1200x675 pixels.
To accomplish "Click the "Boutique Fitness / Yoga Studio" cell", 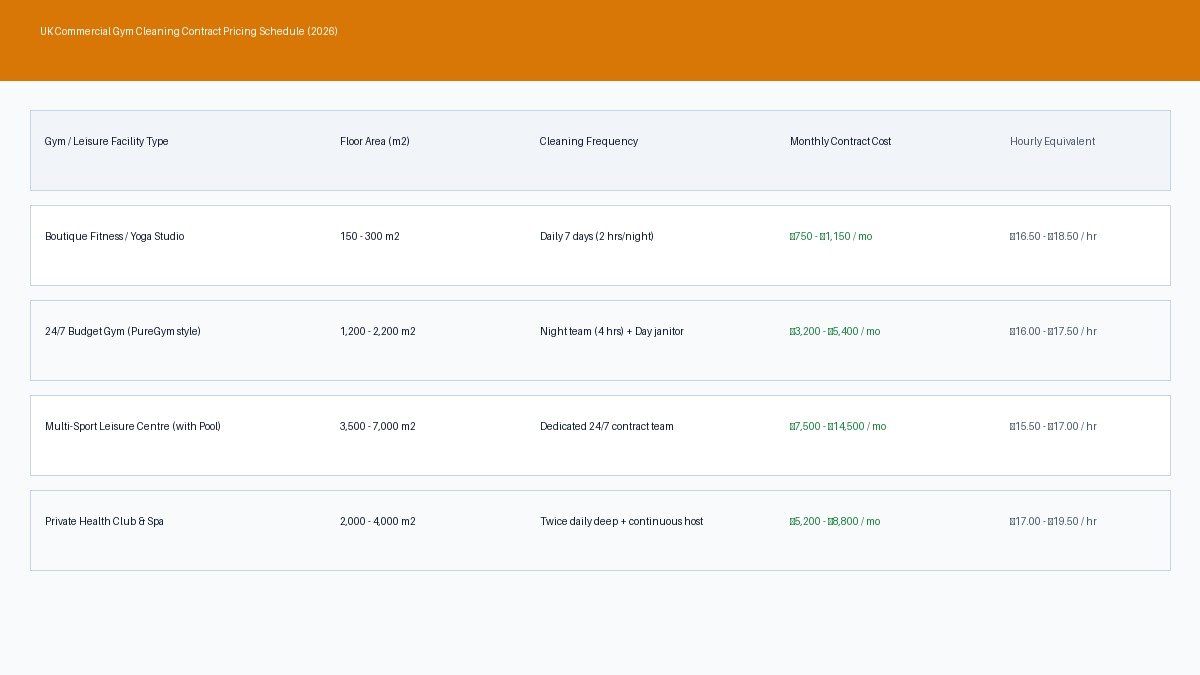I will 114,236.
